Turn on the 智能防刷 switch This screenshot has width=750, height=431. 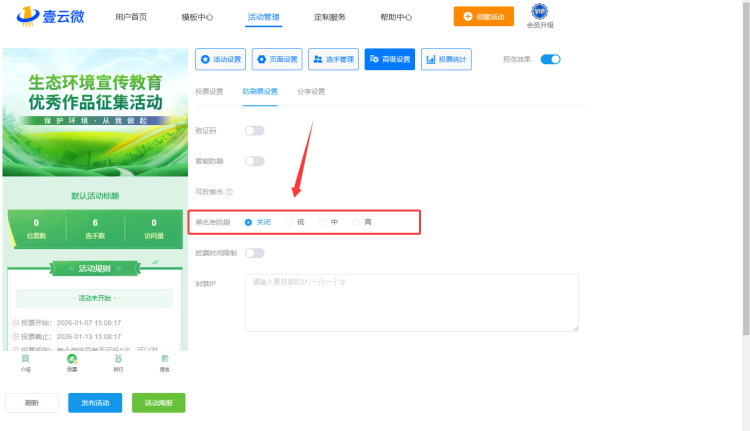coord(254,160)
